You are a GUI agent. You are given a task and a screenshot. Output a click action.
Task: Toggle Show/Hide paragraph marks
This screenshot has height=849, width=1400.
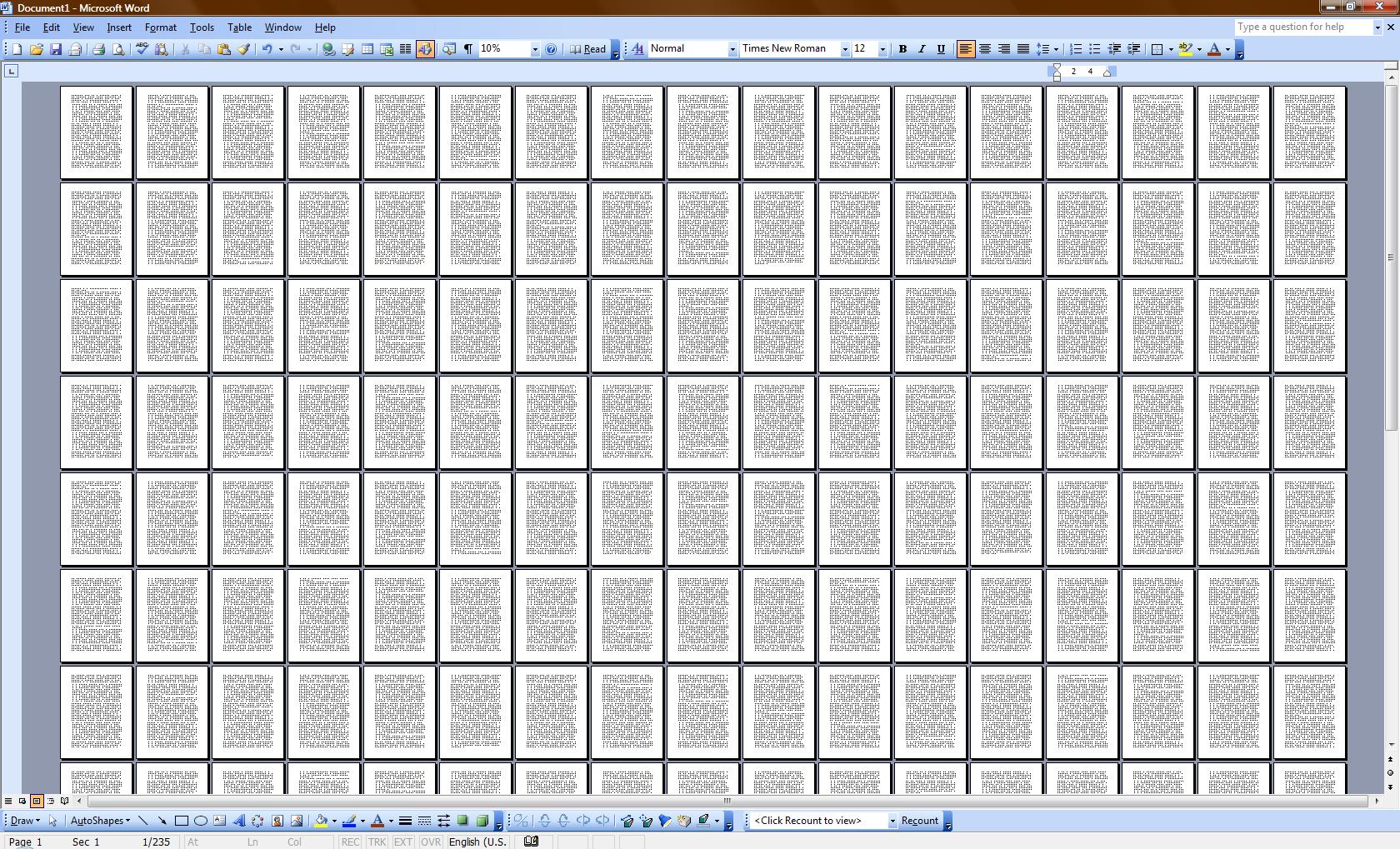[468, 49]
